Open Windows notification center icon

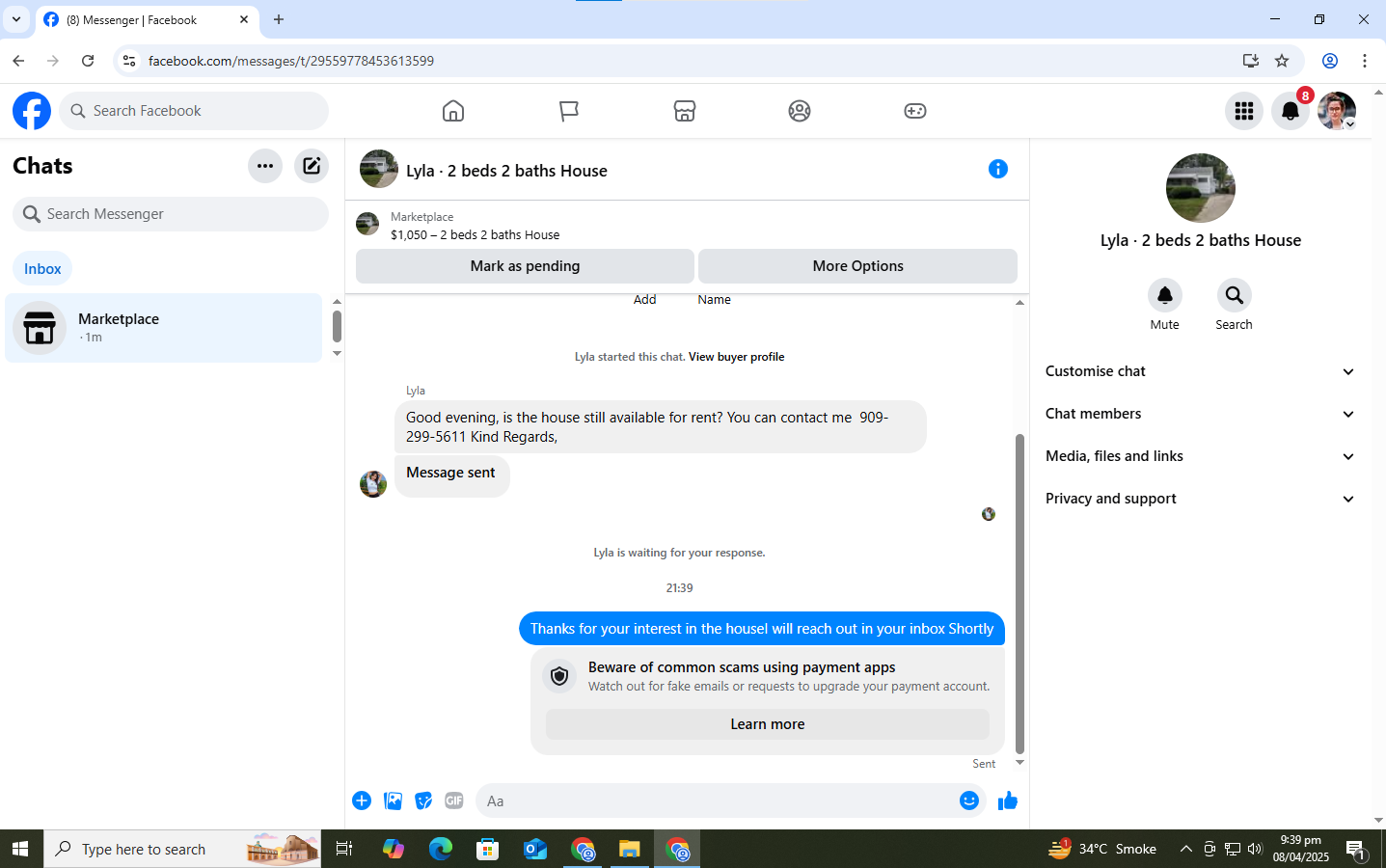(1355, 849)
